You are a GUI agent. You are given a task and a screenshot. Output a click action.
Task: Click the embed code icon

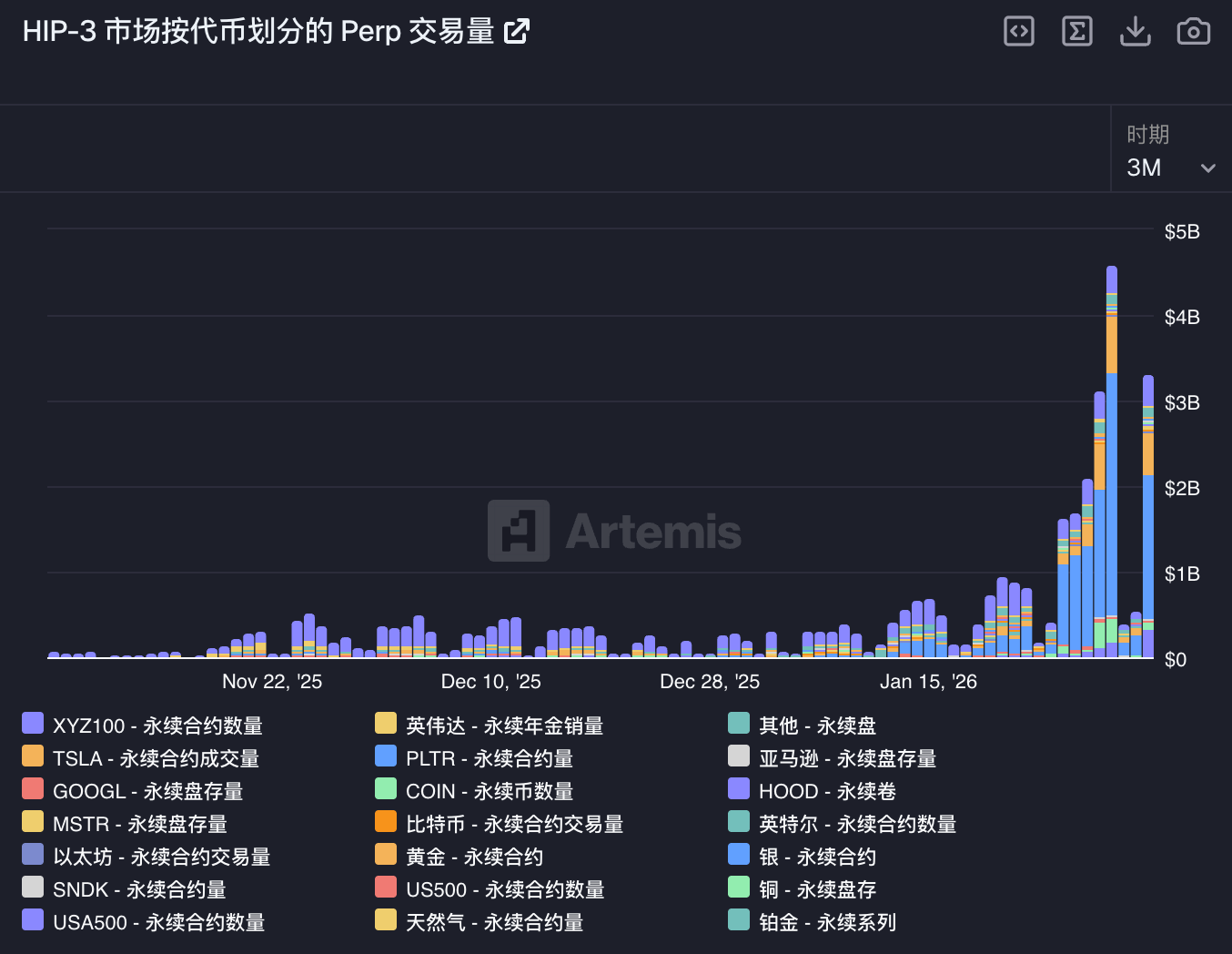[1018, 30]
